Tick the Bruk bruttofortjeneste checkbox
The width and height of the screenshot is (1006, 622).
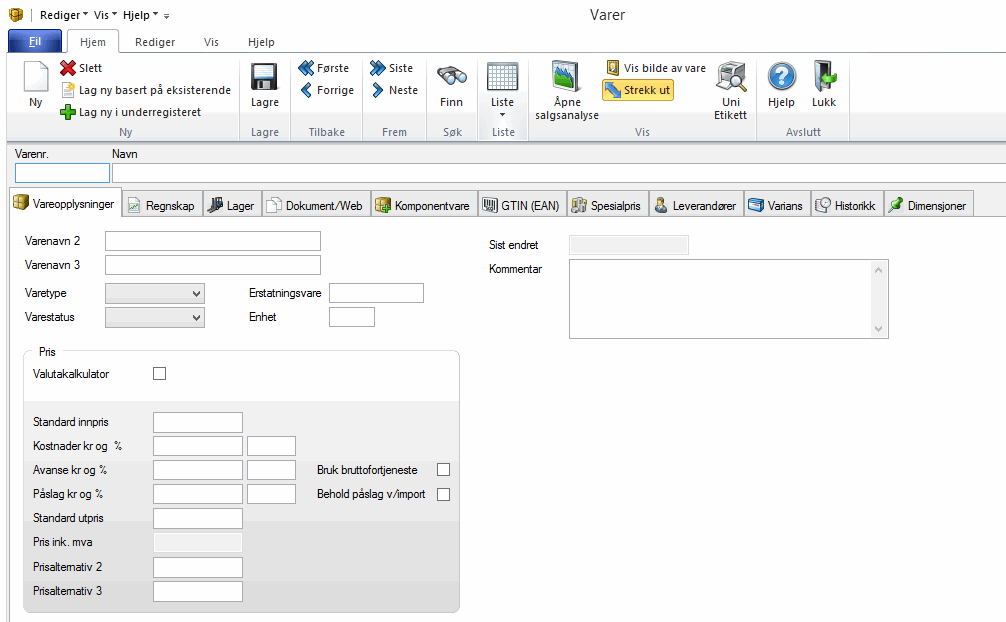pos(444,470)
